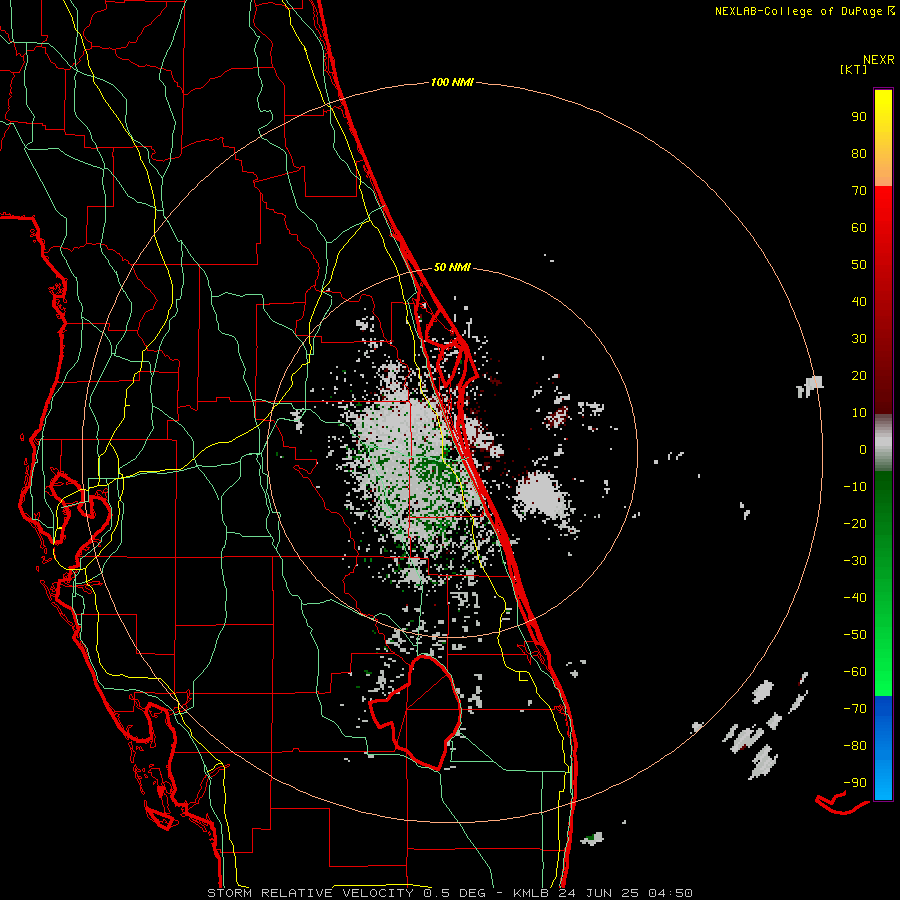Click the -10 scale label
900x900 pixels.
coord(855,487)
